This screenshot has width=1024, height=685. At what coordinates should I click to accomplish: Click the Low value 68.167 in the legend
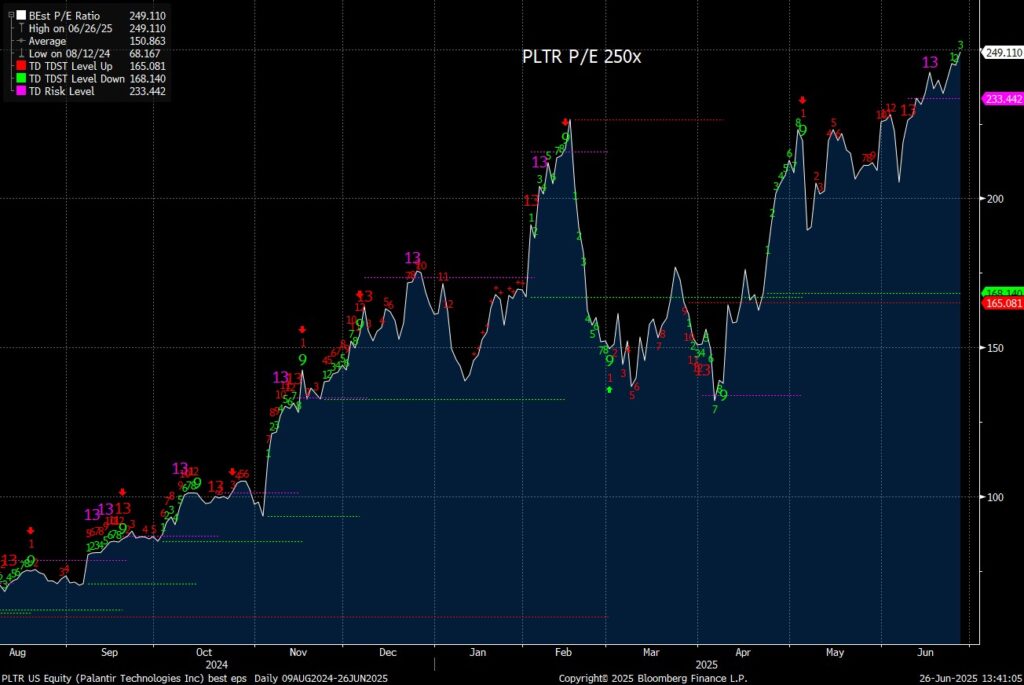click(145, 54)
